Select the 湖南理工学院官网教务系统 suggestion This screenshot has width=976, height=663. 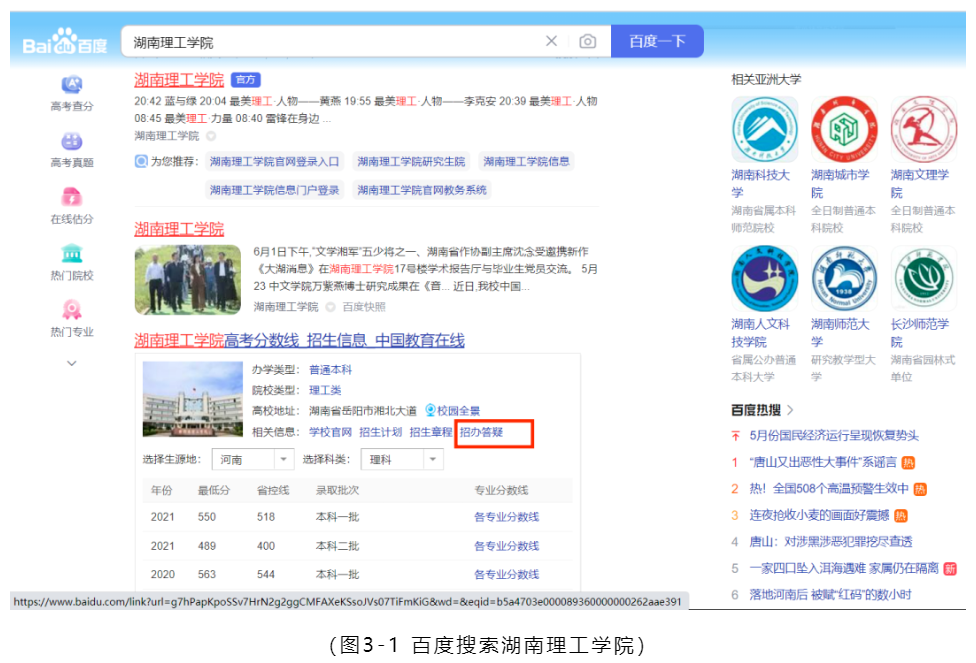(422, 190)
